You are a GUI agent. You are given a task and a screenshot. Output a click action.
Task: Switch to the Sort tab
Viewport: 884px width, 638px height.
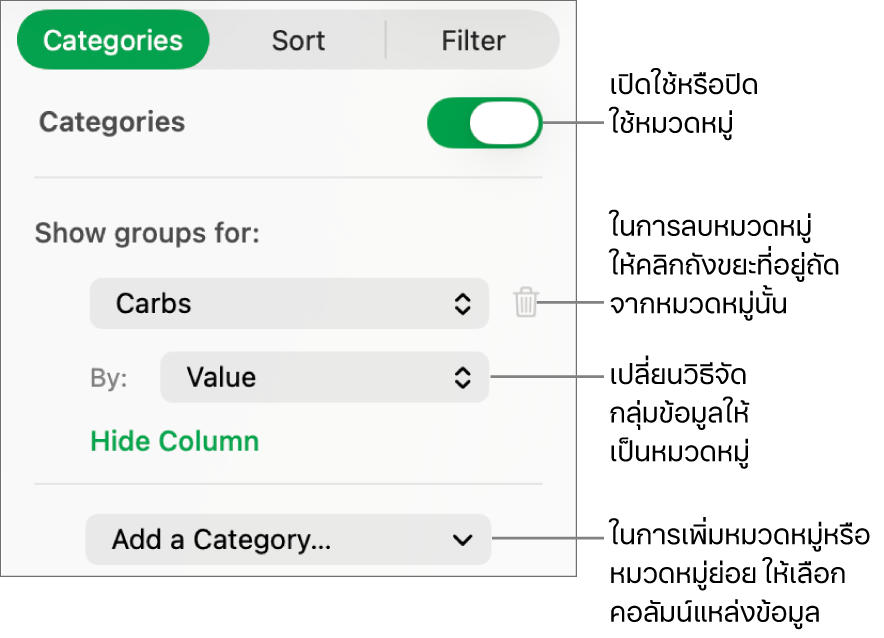point(298,41)
